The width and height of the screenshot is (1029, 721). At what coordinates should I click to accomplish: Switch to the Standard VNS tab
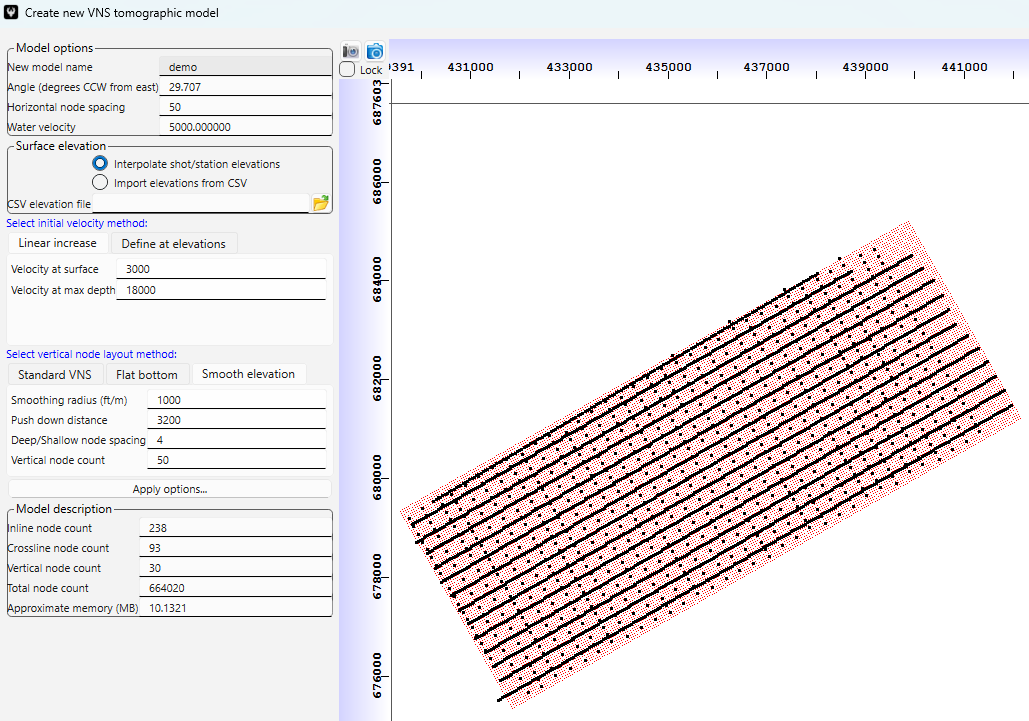coord(55,375)
